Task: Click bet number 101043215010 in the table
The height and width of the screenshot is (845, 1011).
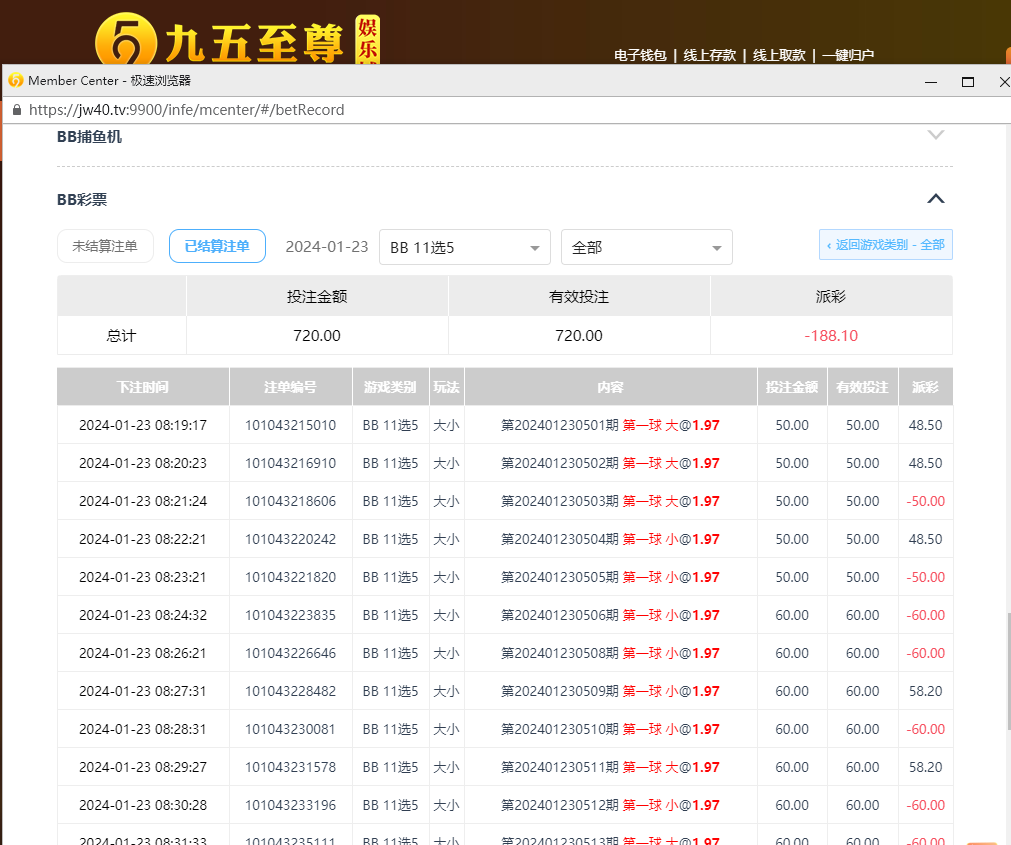Action: 290,425
